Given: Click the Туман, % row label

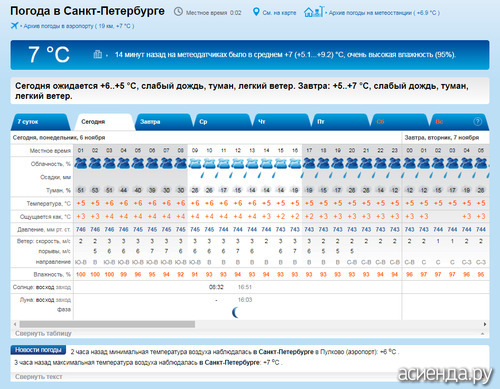Looking at the screenshot, I should [x=58, y=190].
